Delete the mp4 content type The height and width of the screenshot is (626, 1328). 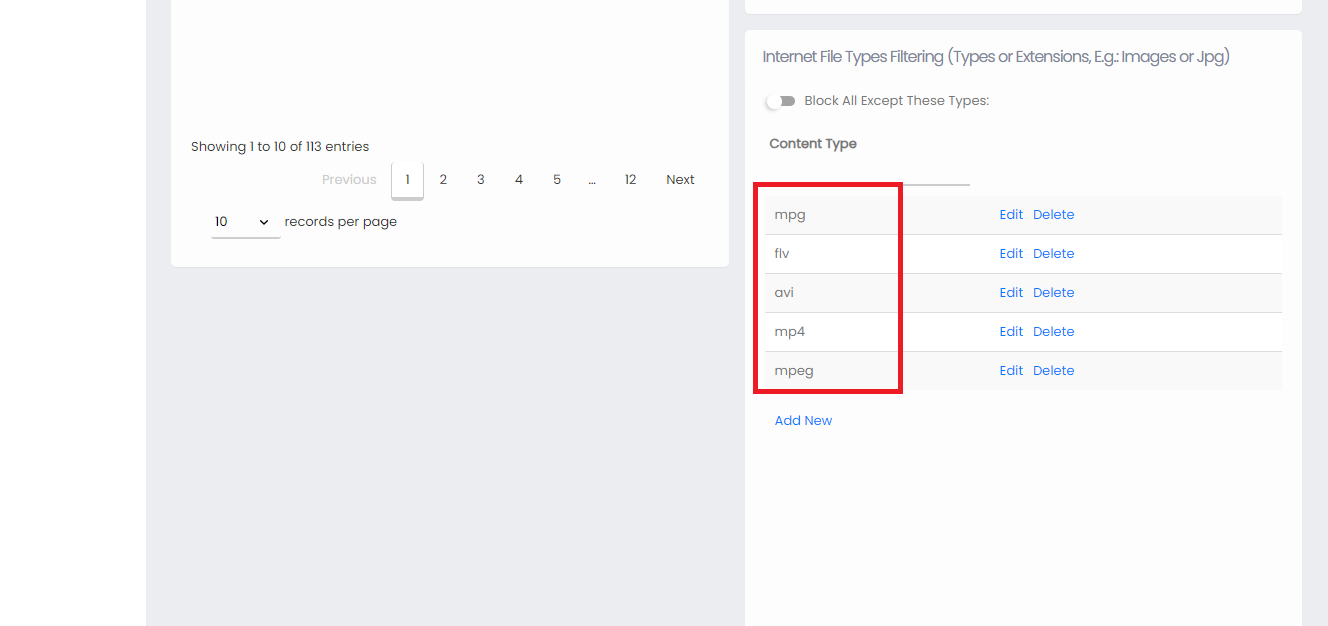[1053, 332]
